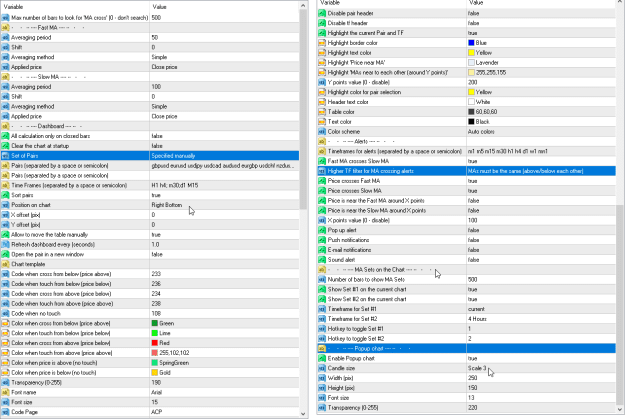
Task: Pick the SpringGreen color swatch
Action: (x=155, y=363)
